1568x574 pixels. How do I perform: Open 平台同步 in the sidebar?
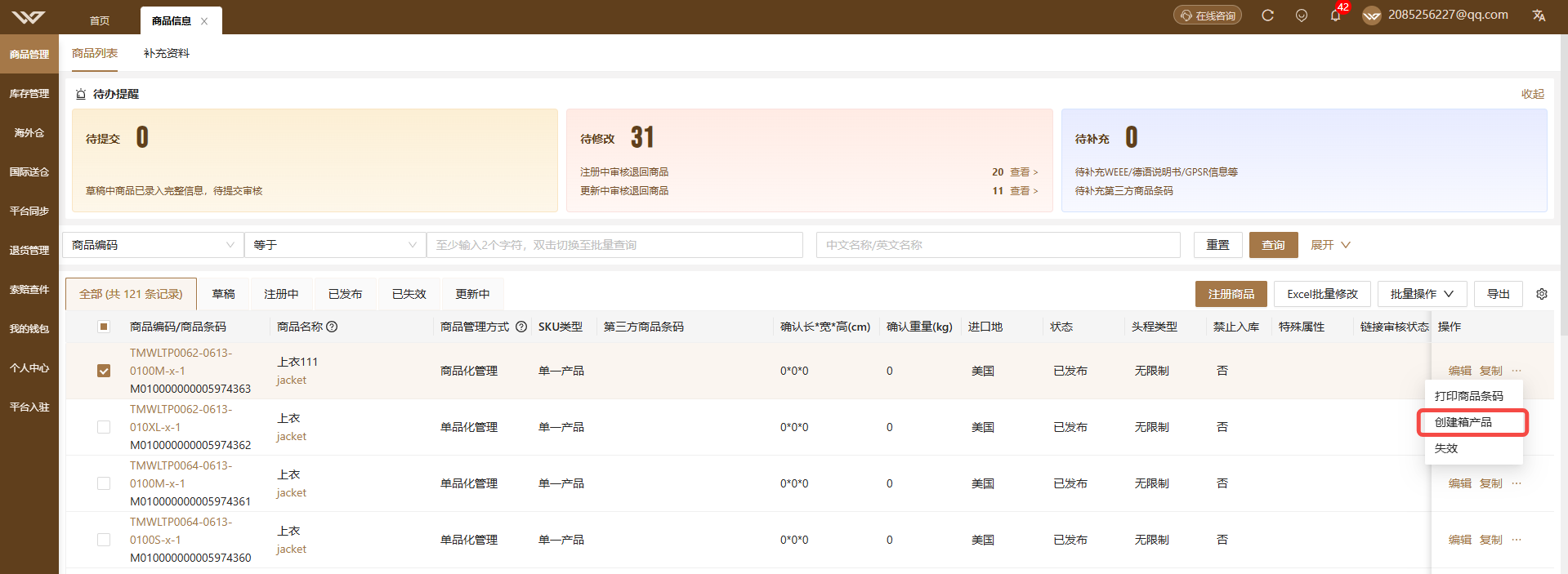pos(29,211)
